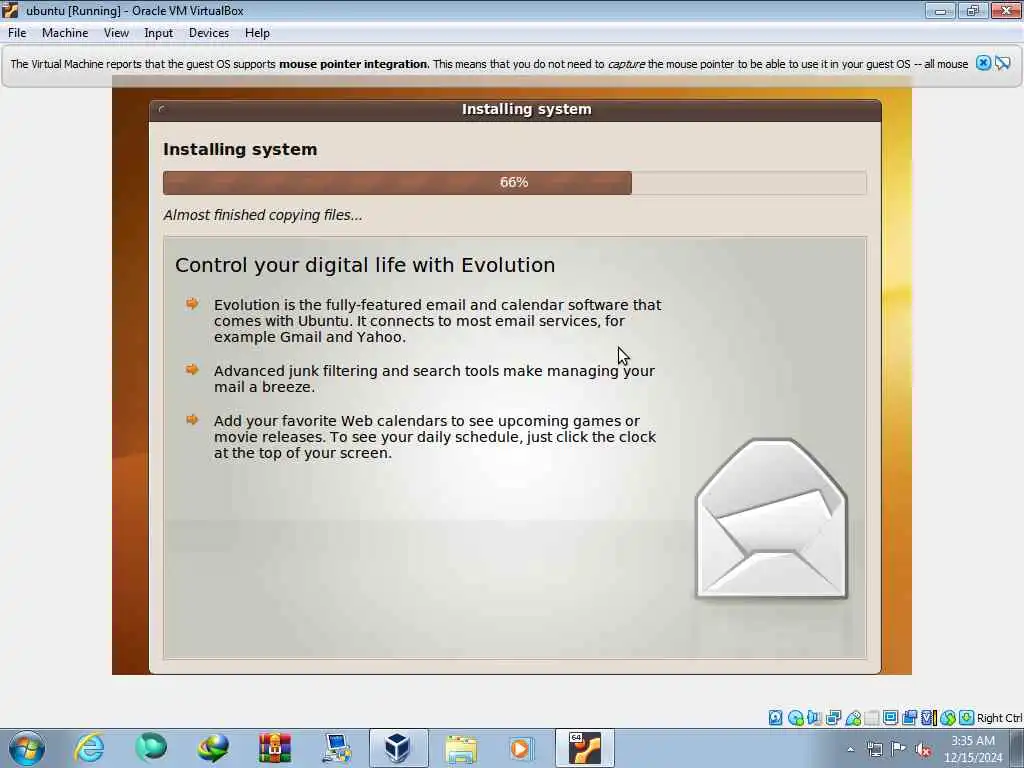Click the installer window title bar
The image size is (1024, 768).
[515, 110]
